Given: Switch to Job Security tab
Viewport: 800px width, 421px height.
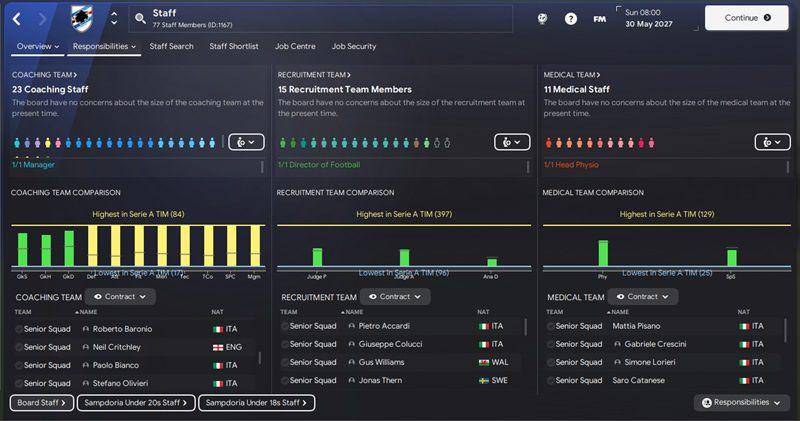Looking at the screenshot, I should click(x=354, y=46).
